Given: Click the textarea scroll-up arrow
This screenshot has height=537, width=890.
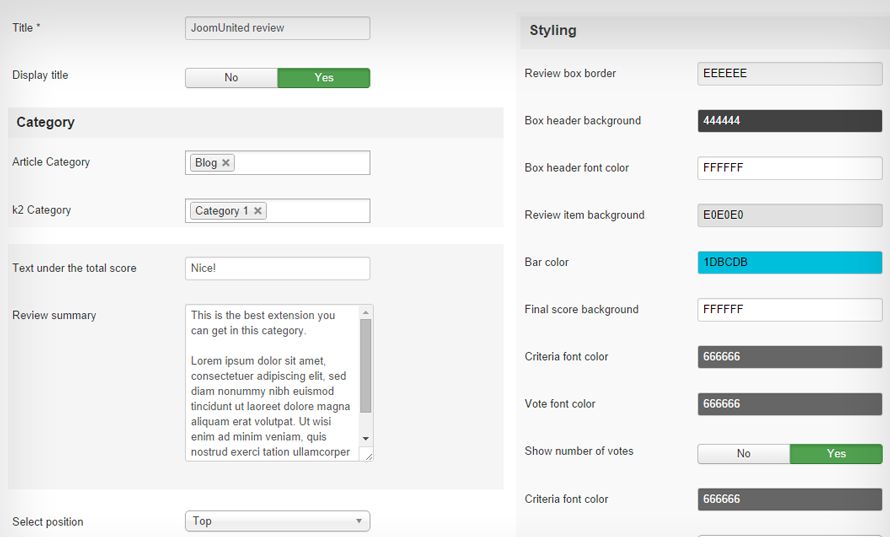Looking at the screenshot, I should click(366, 312).
